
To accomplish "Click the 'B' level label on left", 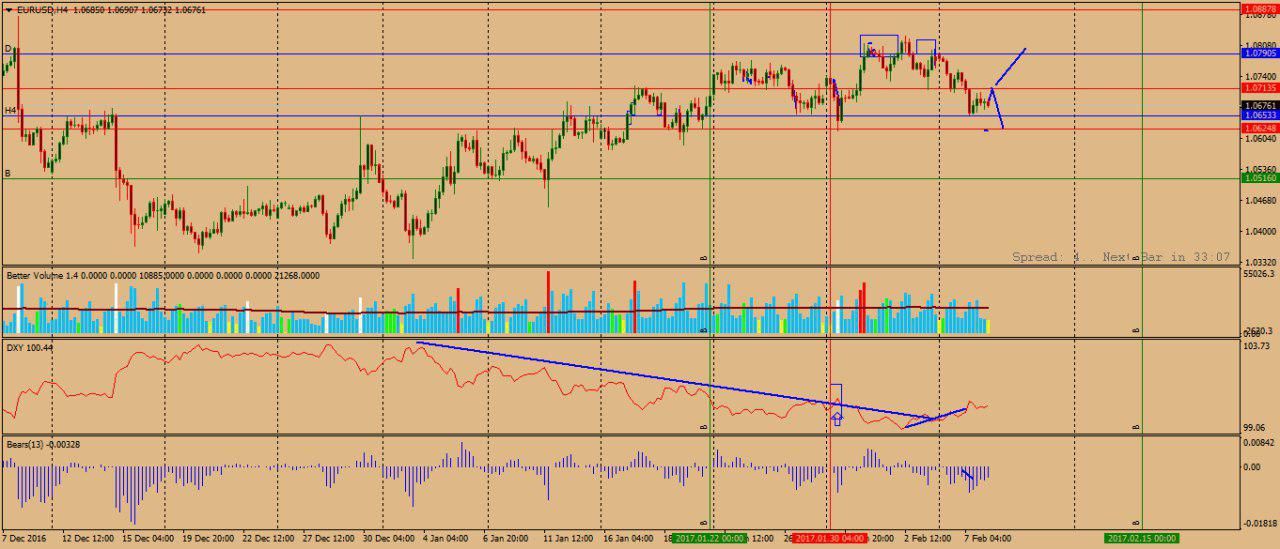I will click(7, 174).
